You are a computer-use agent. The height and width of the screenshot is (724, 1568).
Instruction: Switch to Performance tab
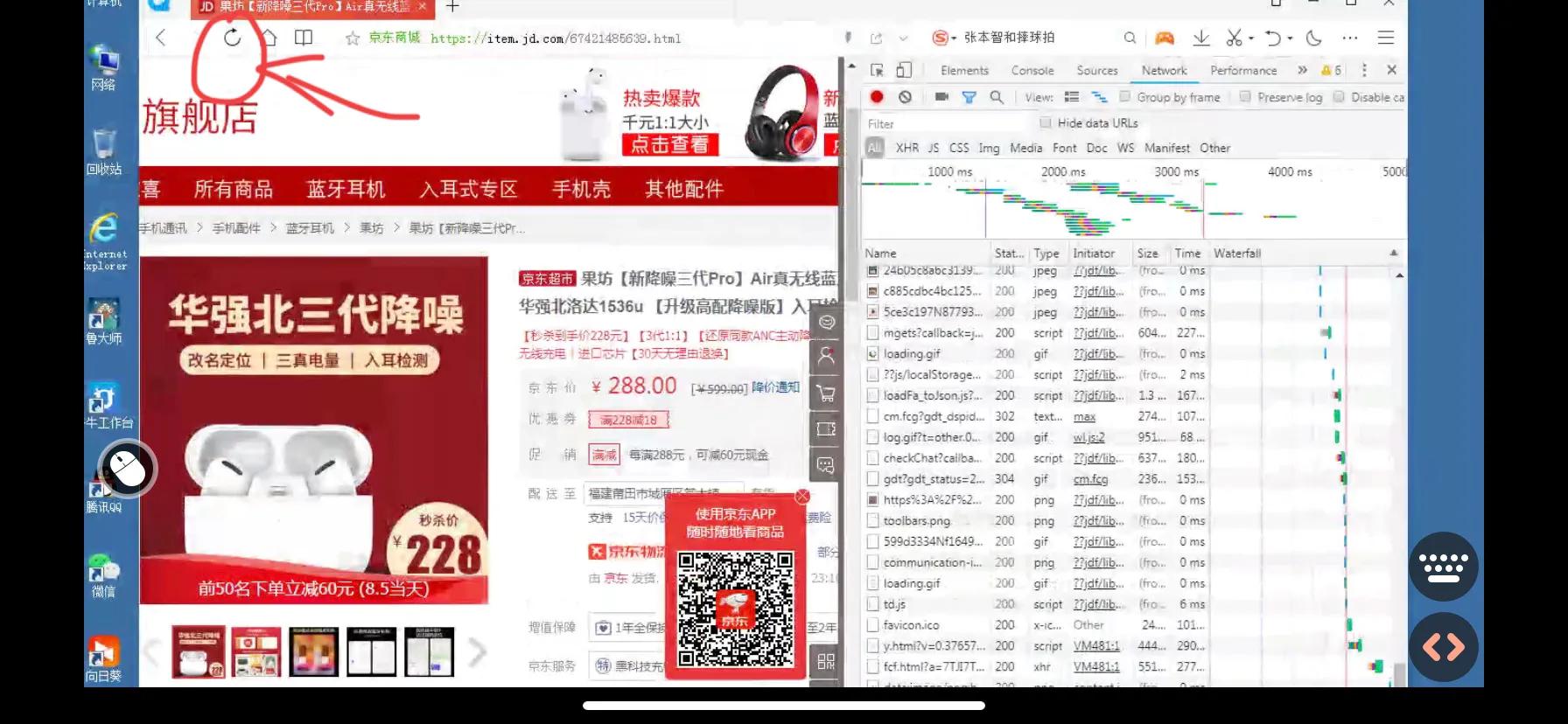pos(1243,71)
